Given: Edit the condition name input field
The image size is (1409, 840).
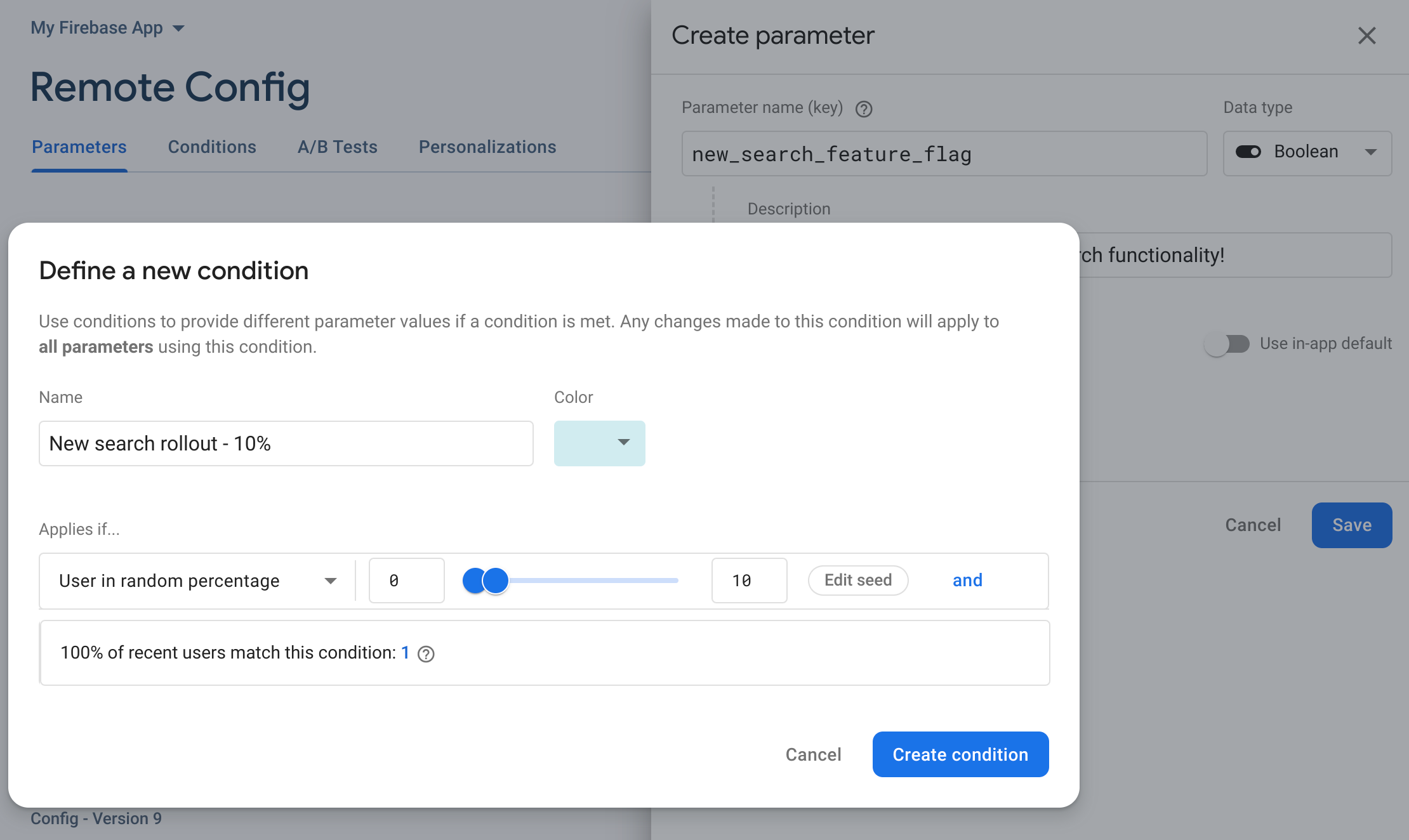Looking at the screenshot, I should pyautogui.click(x=286, y=443).
